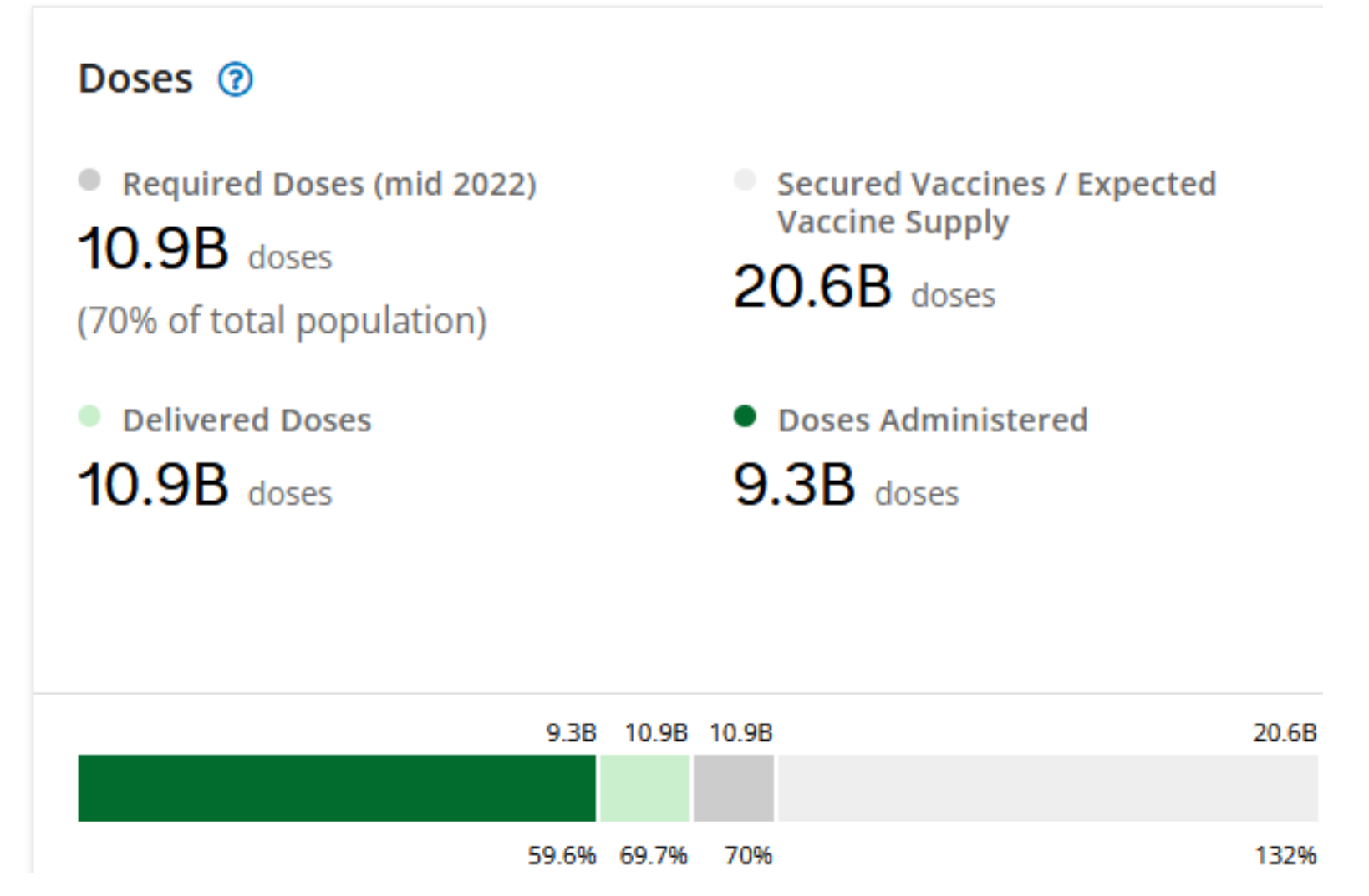Click the dark green Doses Administered dot
The image size is (1369, 896).
coord(745,416)
